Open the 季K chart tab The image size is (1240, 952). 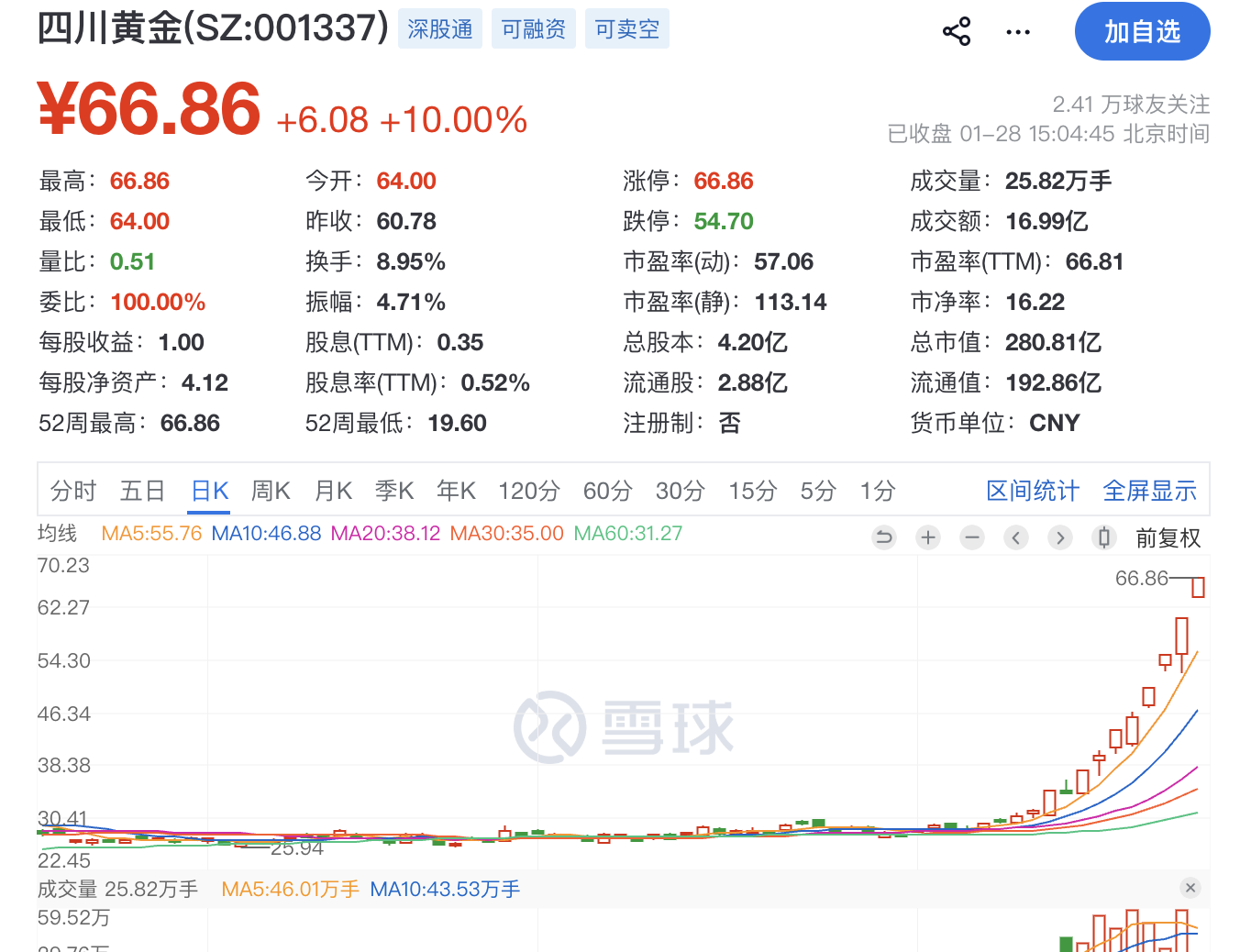tap(394, 492)
